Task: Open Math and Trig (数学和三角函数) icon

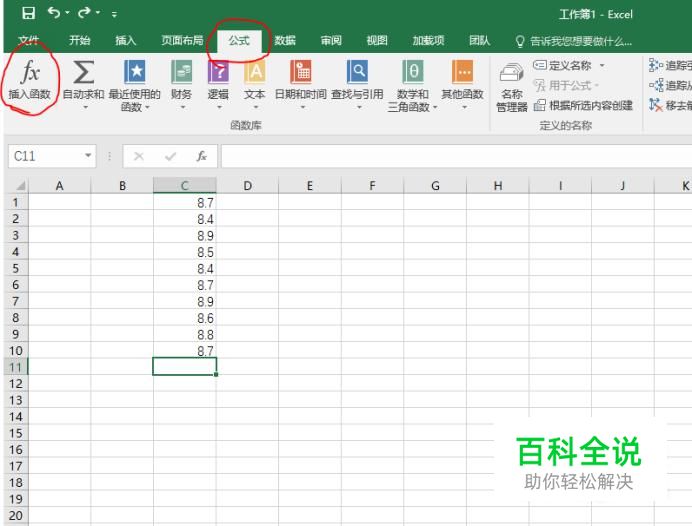Action: (x=413, y=71)
